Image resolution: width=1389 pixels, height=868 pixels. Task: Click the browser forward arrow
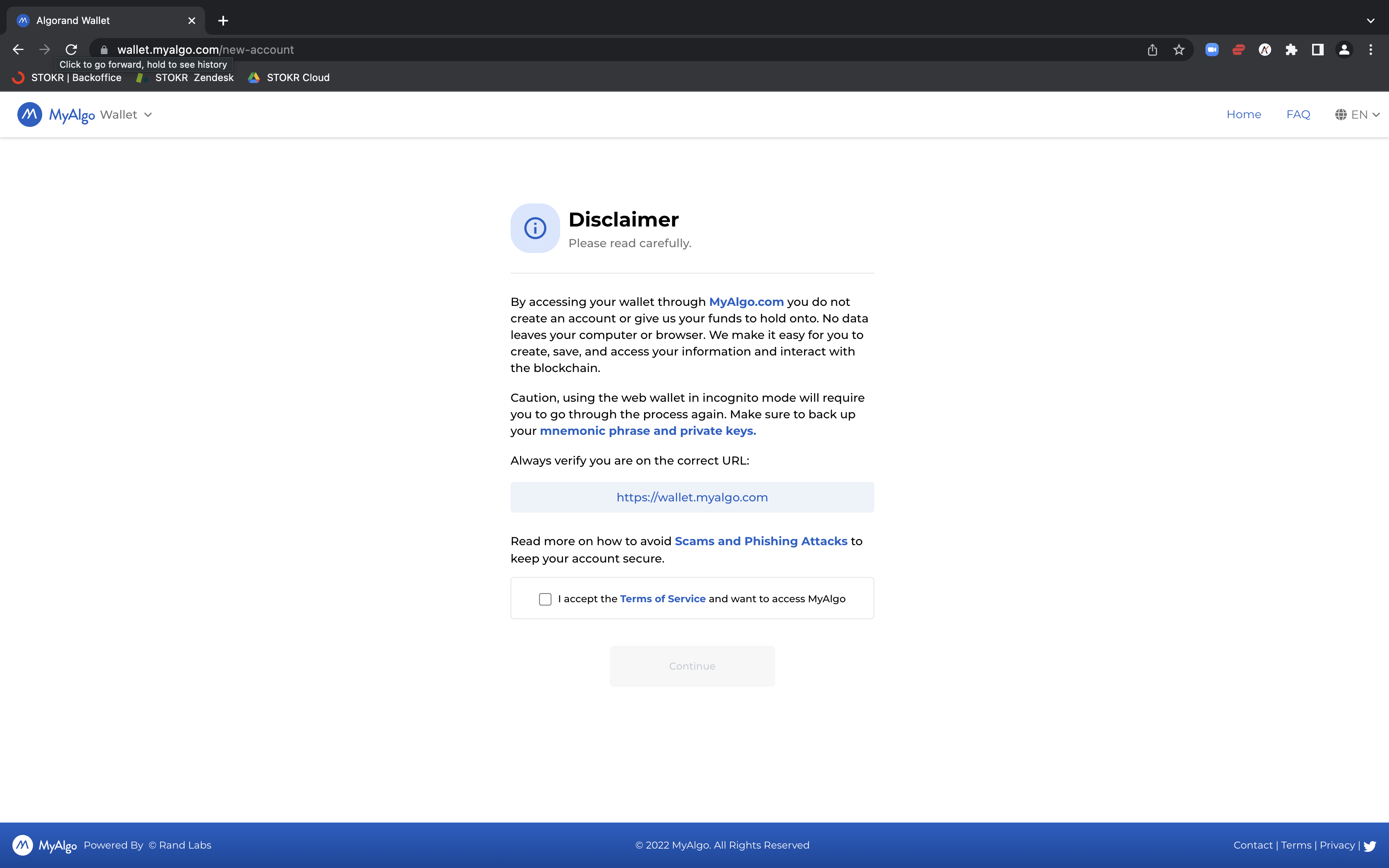click(x=45, y=50)
